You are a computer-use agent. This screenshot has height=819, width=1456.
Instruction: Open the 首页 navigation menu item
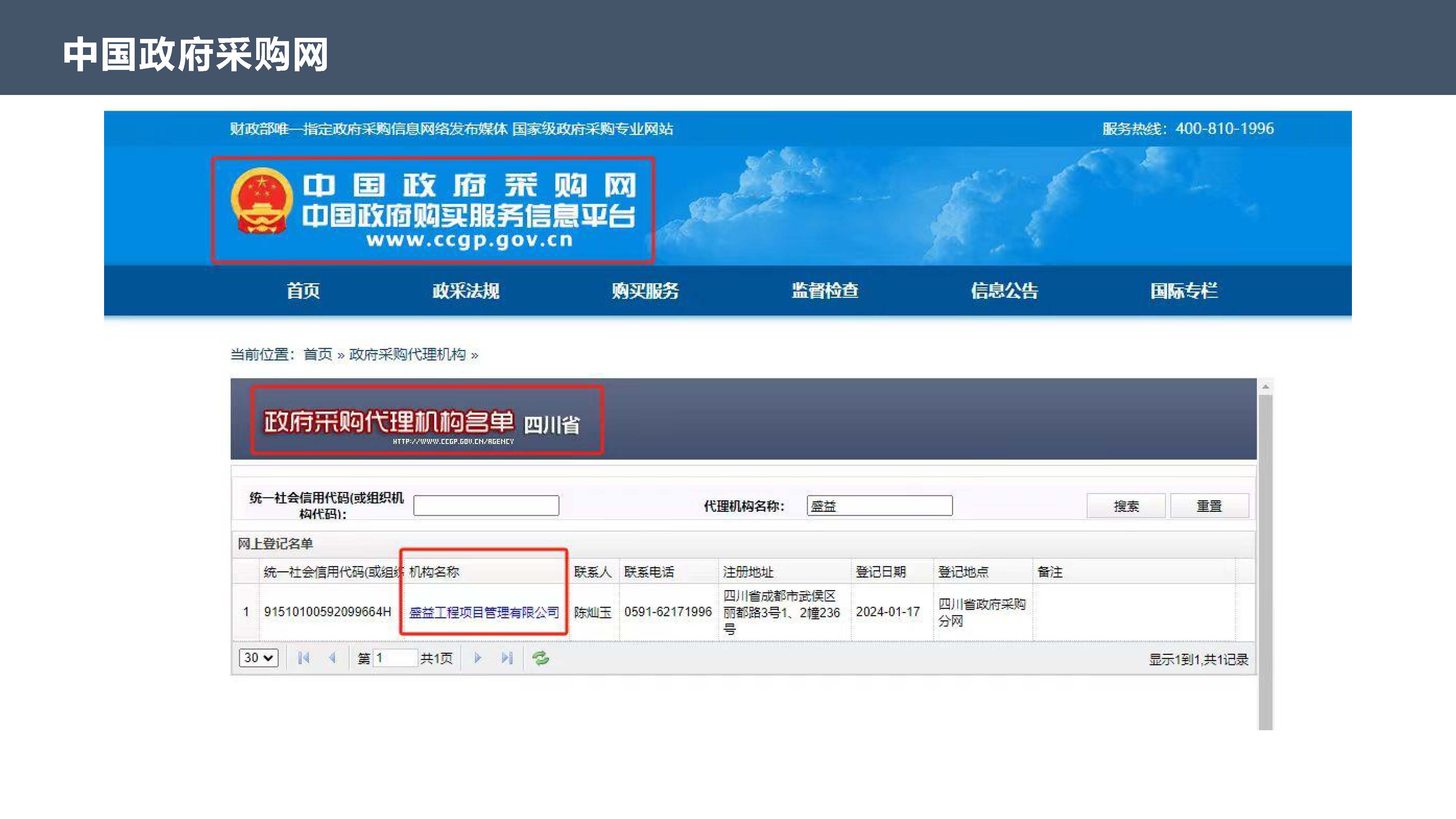(303, 290)
